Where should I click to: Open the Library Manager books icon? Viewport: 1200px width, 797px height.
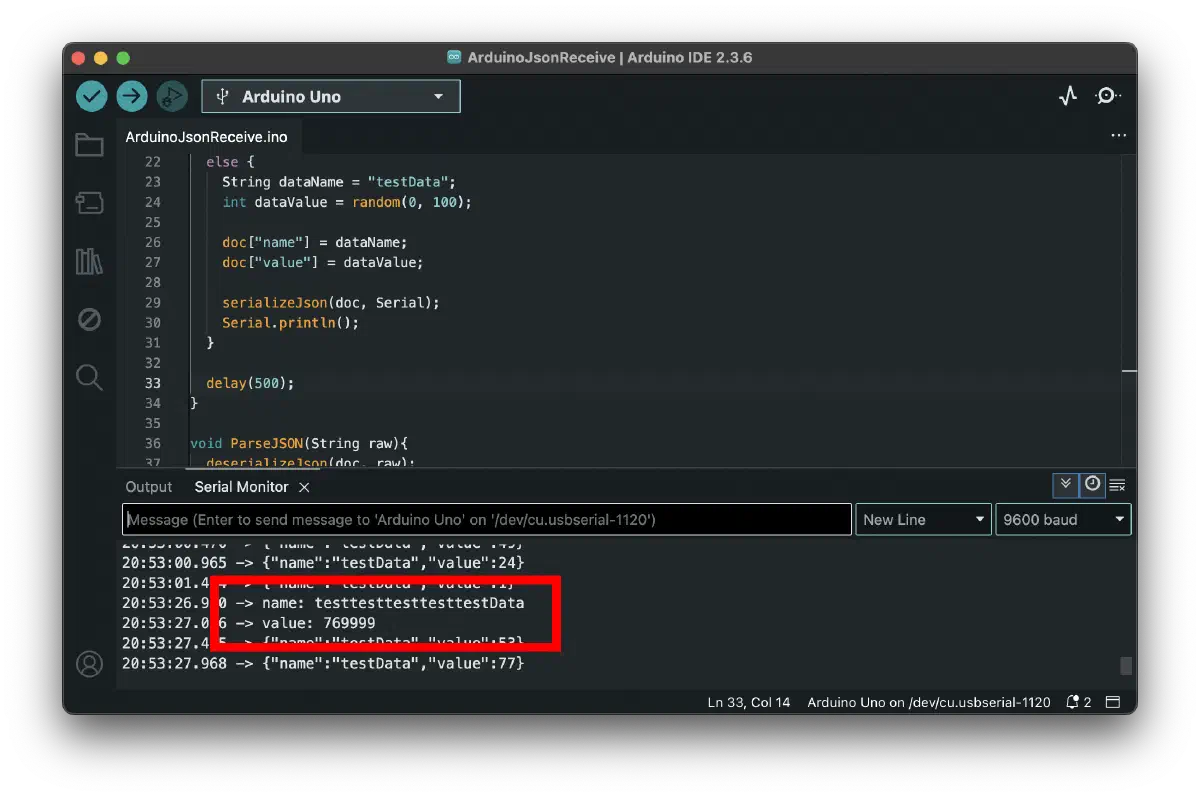click(89, 261)
